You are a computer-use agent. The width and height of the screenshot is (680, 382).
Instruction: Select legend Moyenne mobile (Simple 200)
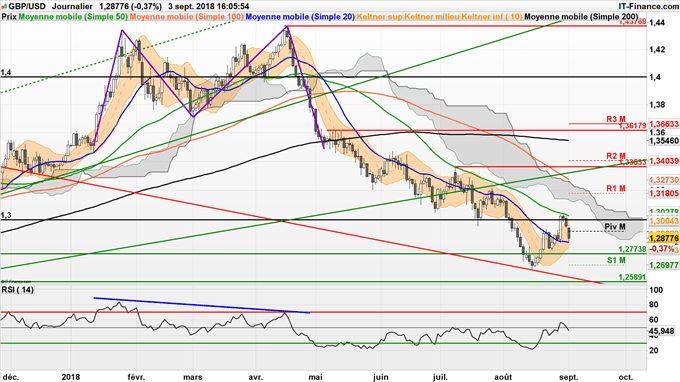click(581, 16)
